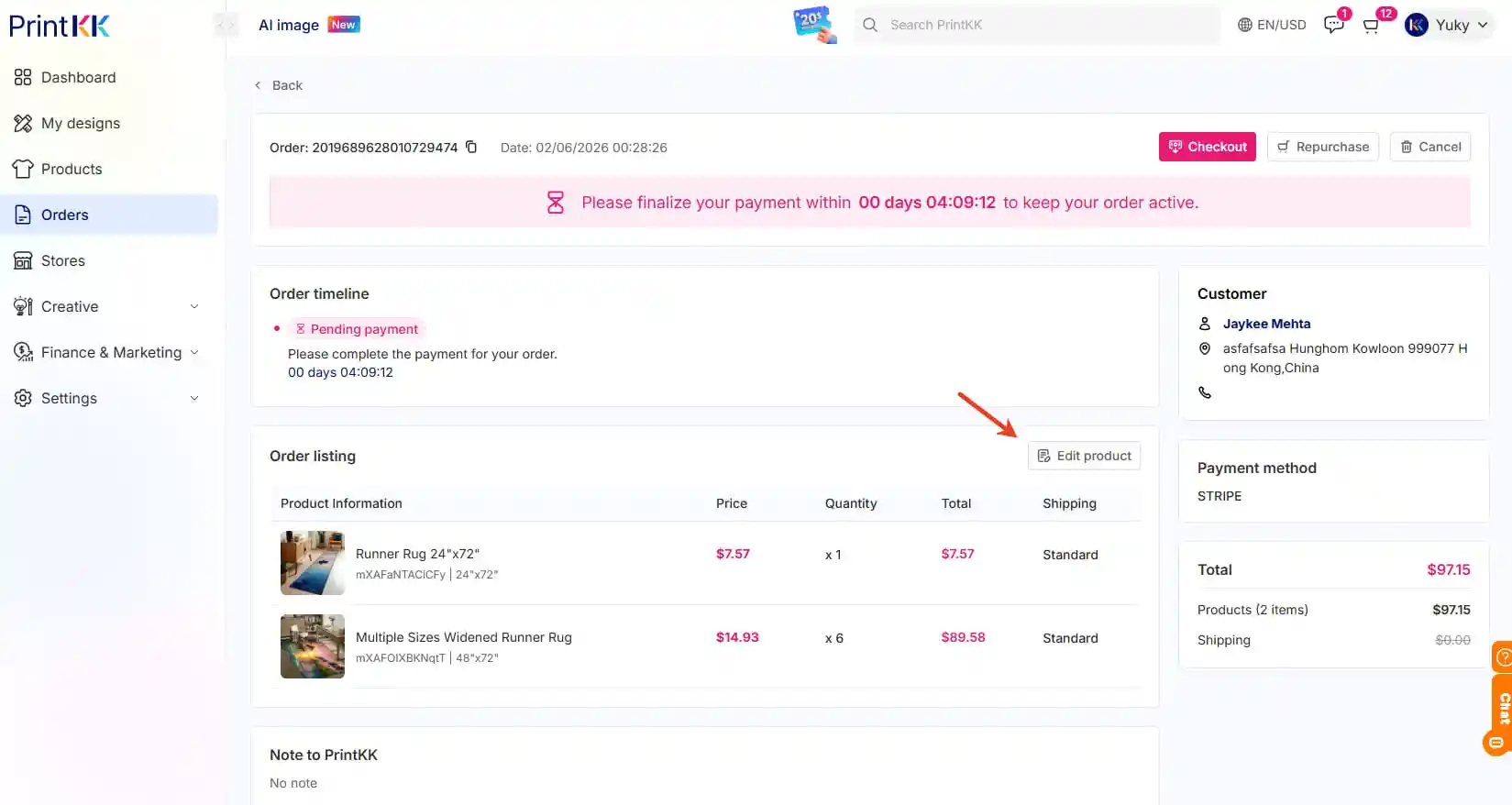The height and width of the screenshot is (805, 1512).
Task: Click the Shipping column header
Action: pos(1069,503)
